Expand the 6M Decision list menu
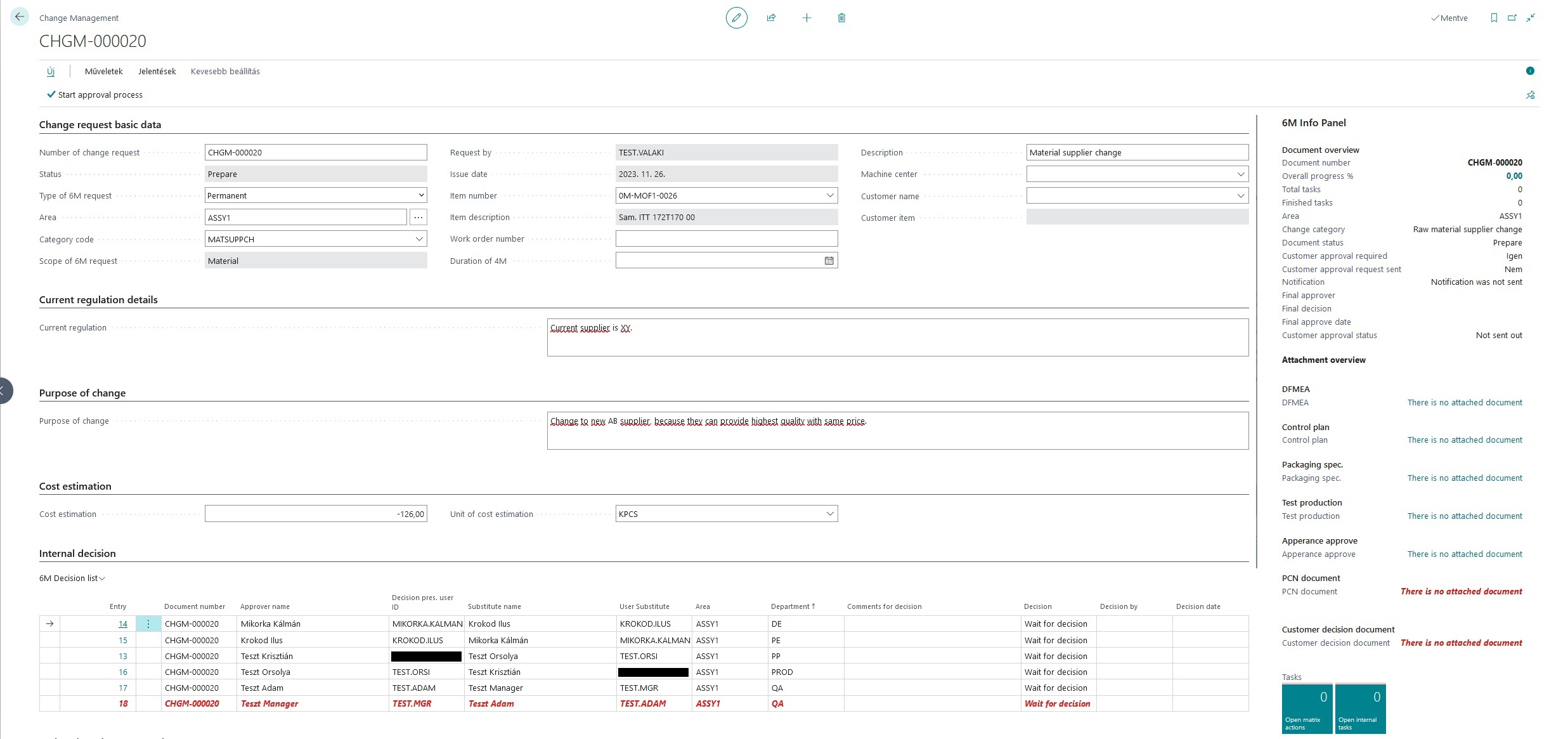Viewport: 1568px width, 739px height. [72, 579]
